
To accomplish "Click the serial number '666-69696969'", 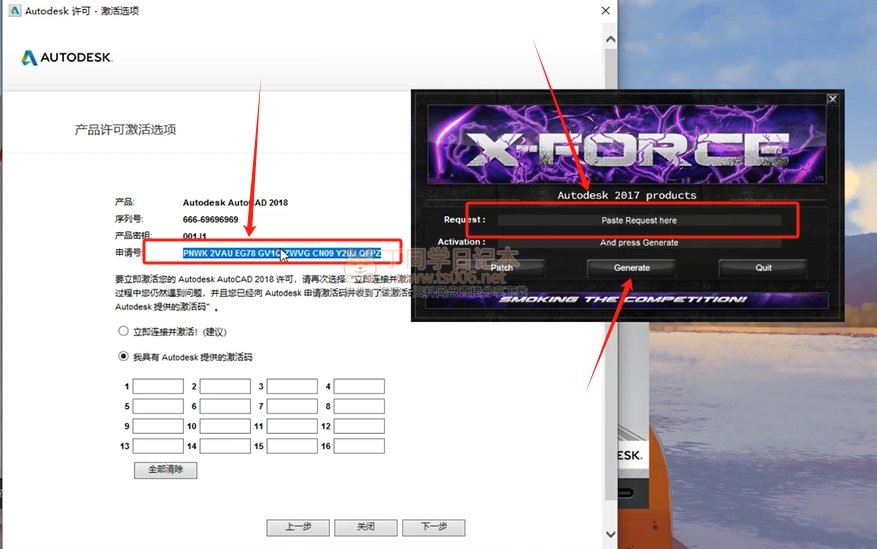I will 210,219.
